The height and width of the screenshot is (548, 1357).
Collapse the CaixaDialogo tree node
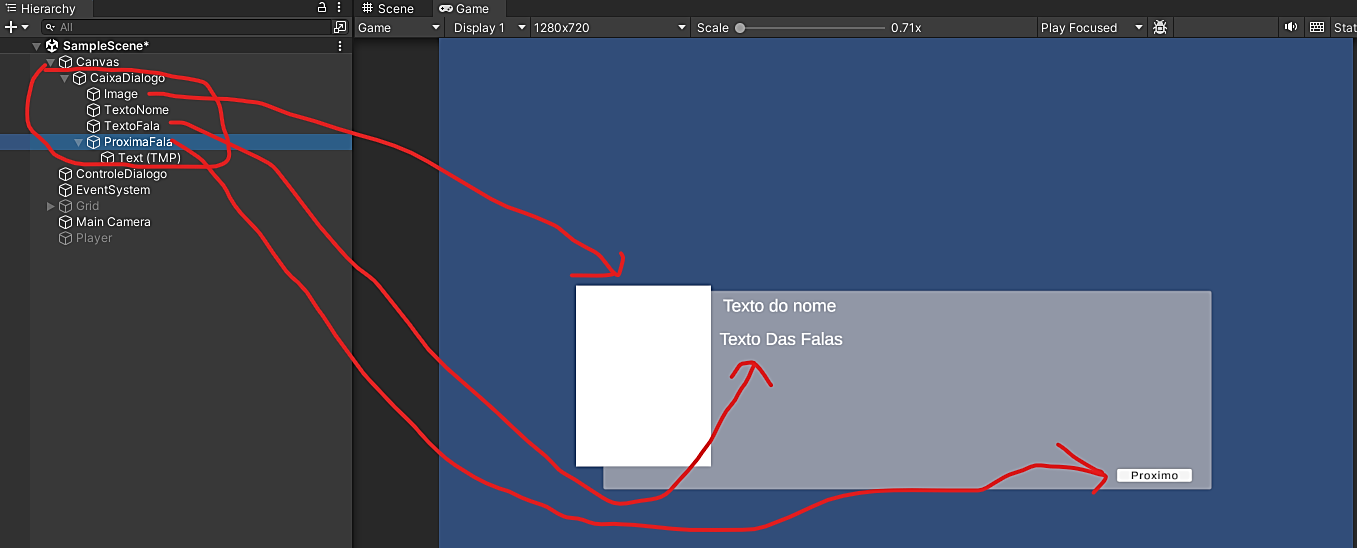tap(65, 78)
